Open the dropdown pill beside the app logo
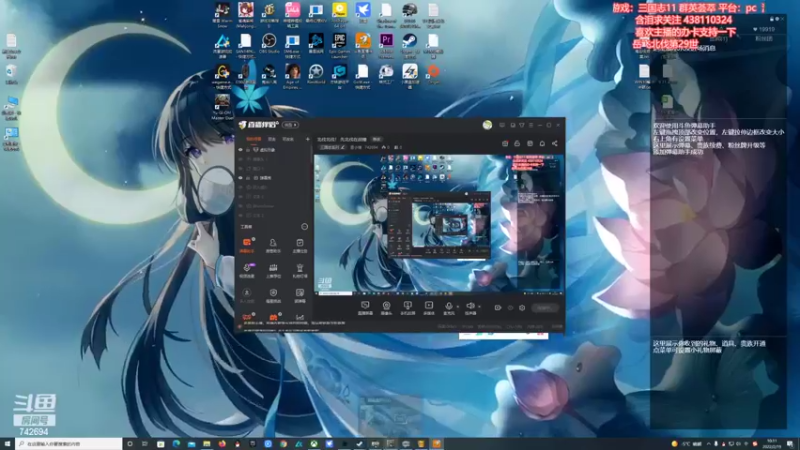 [x=290, y=125]
